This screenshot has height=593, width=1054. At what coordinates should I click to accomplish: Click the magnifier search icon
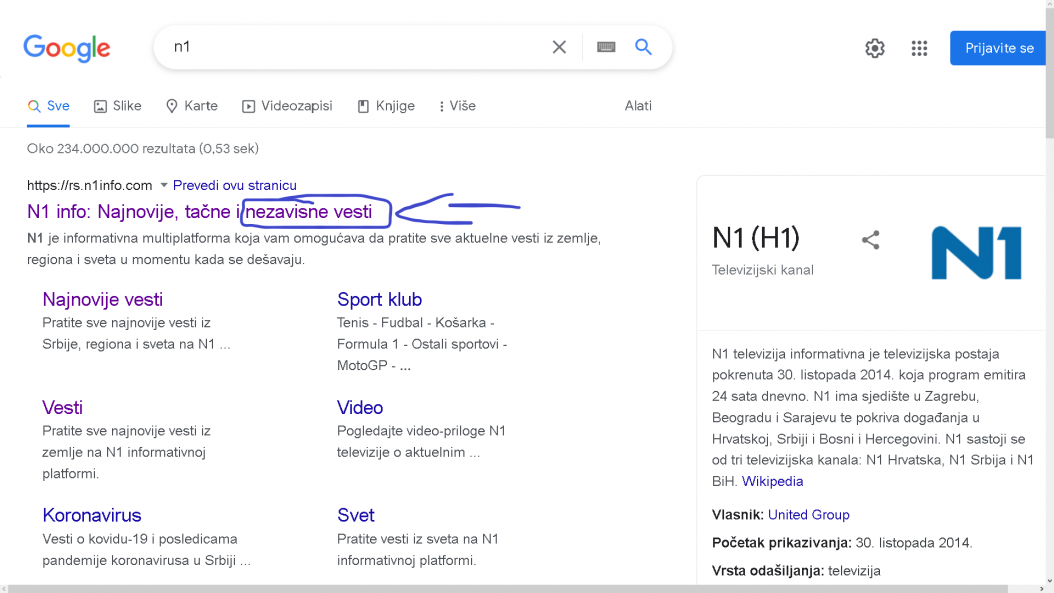(x=643, y=47)
